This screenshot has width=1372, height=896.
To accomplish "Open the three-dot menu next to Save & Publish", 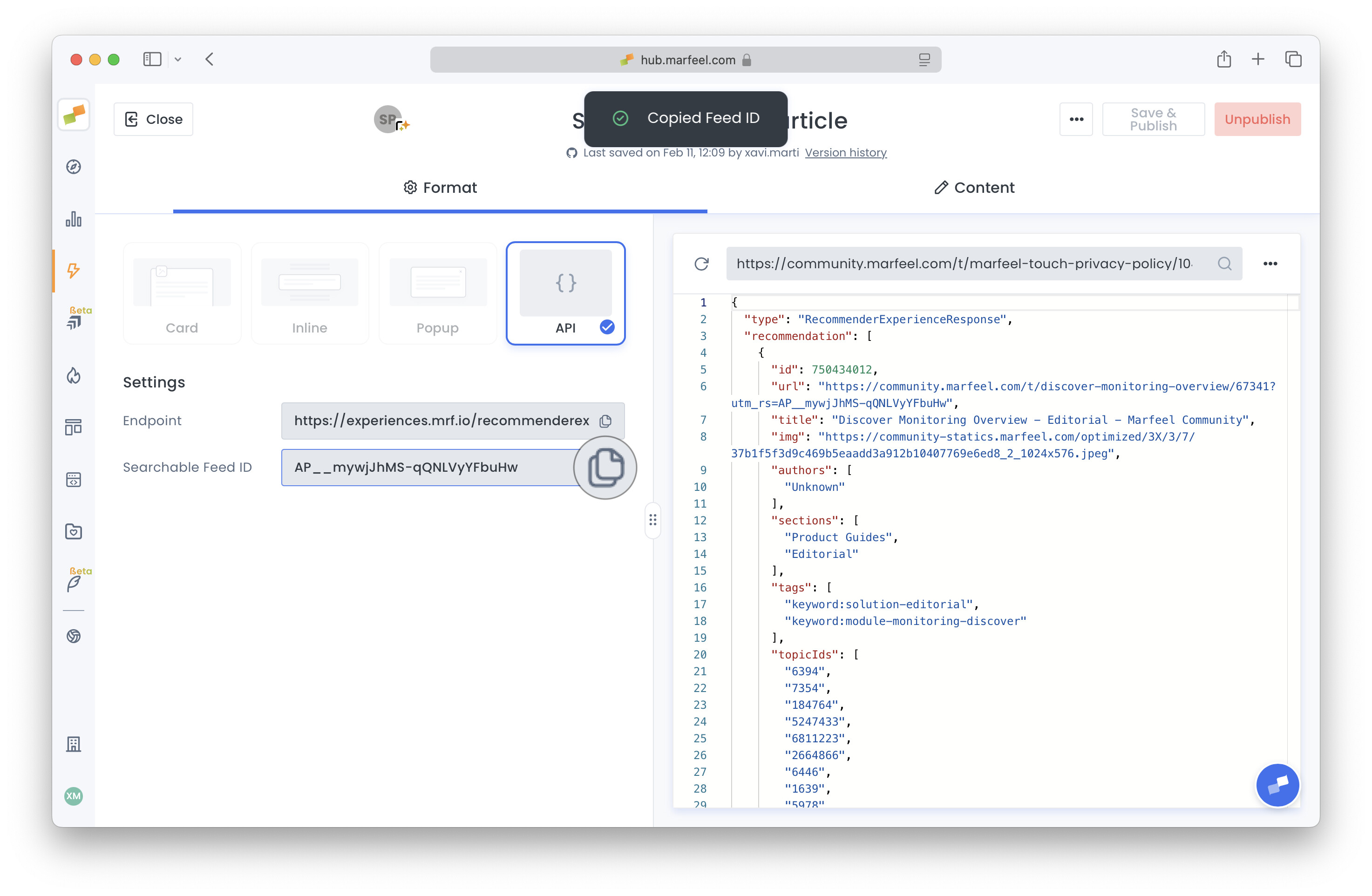I will tap(1076, 119).
